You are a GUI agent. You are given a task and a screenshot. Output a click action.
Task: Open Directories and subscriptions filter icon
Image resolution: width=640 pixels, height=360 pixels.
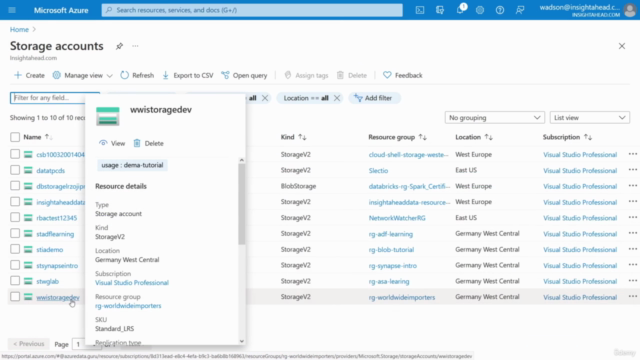440,10
